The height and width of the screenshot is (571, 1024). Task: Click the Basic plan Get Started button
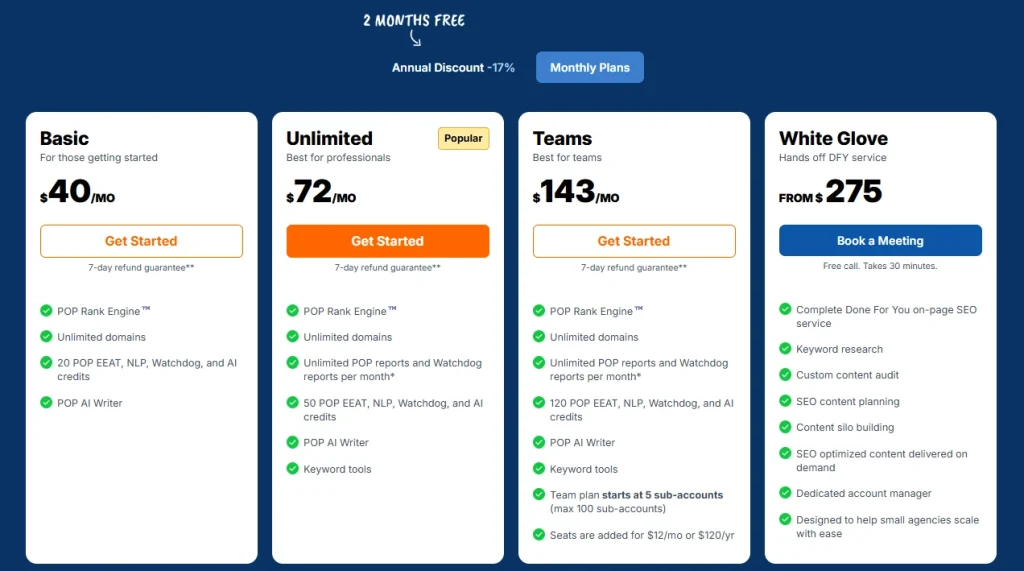click(141, 241)
